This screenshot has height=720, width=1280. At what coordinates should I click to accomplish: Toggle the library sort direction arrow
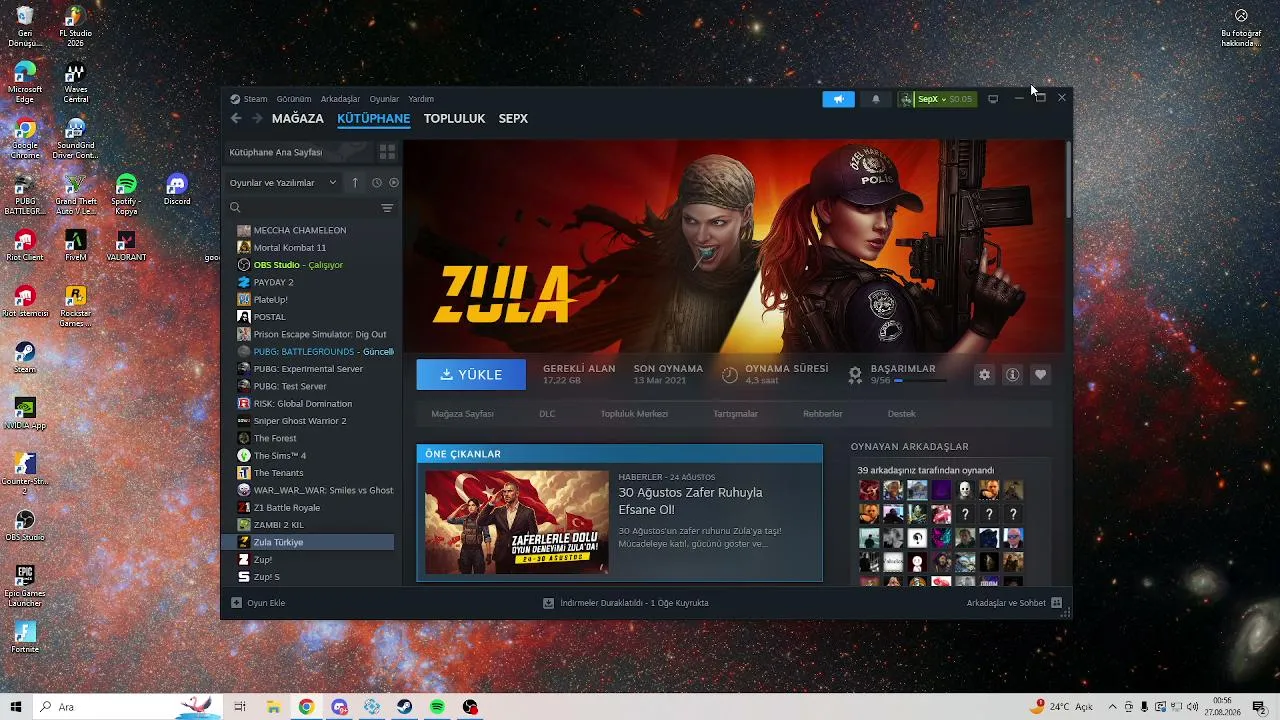(355, 183)
